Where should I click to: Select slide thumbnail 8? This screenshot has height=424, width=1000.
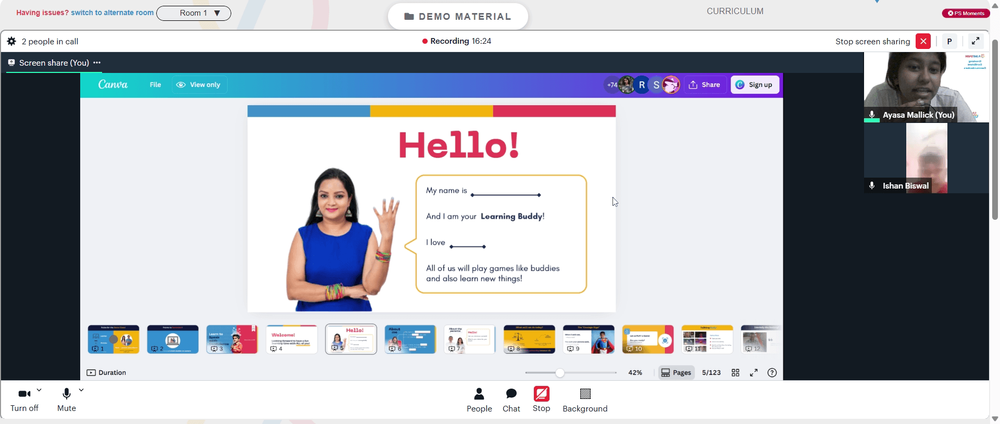pos(529,339)
